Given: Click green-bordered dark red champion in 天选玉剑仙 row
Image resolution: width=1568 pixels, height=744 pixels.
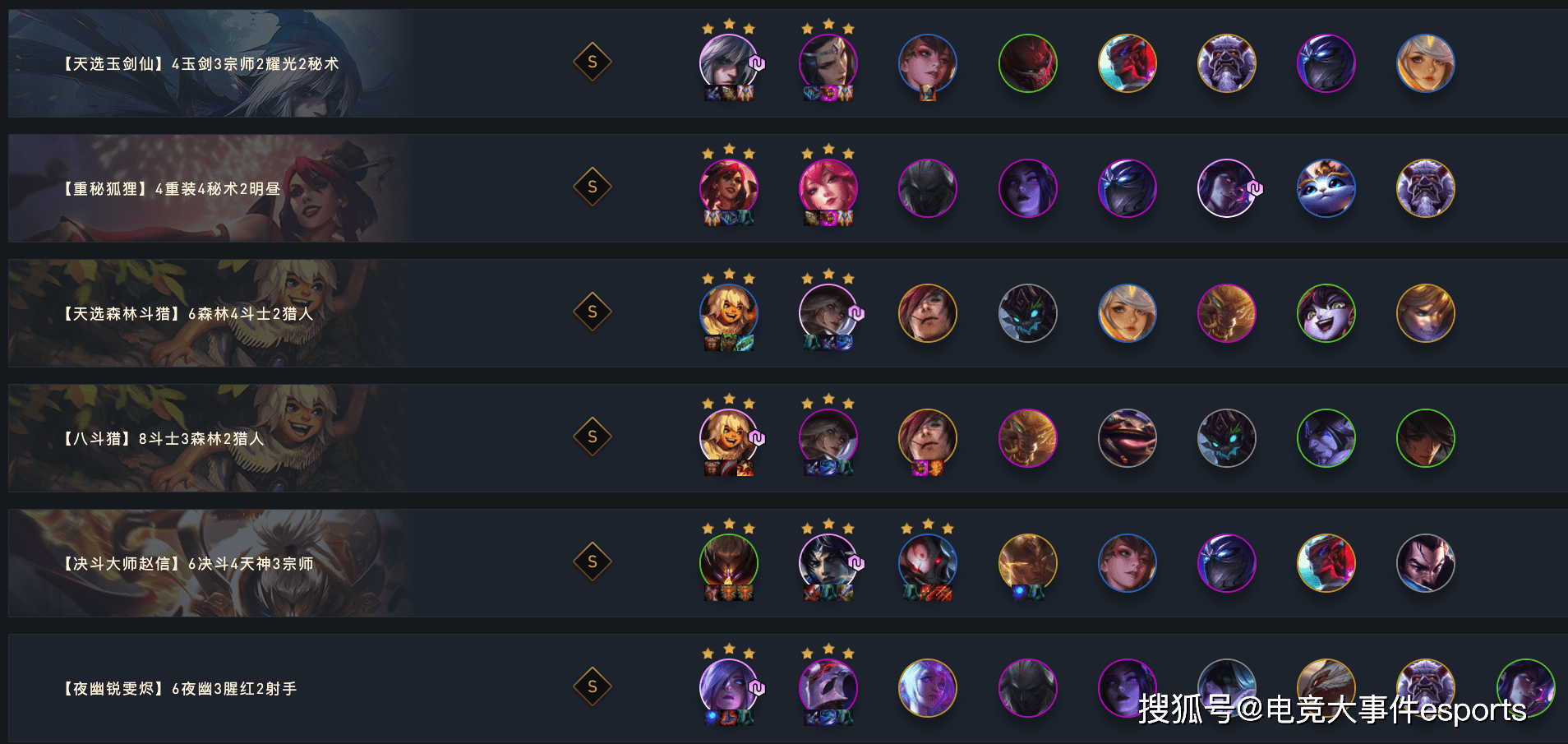Looking at the screenshot, I should click(1027, 63).
